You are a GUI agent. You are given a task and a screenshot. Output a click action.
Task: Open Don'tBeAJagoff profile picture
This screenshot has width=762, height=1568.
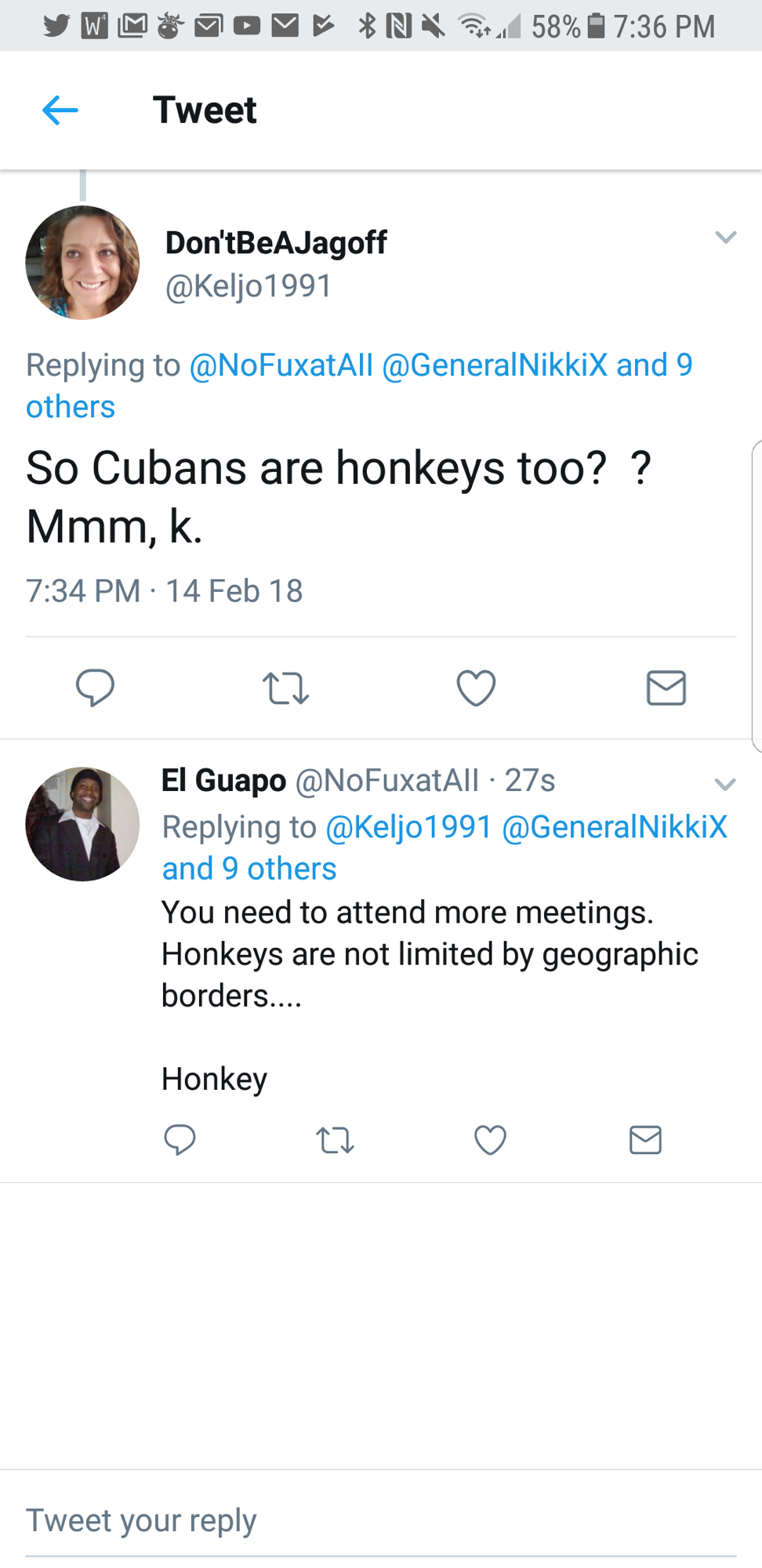click(82, 263)
